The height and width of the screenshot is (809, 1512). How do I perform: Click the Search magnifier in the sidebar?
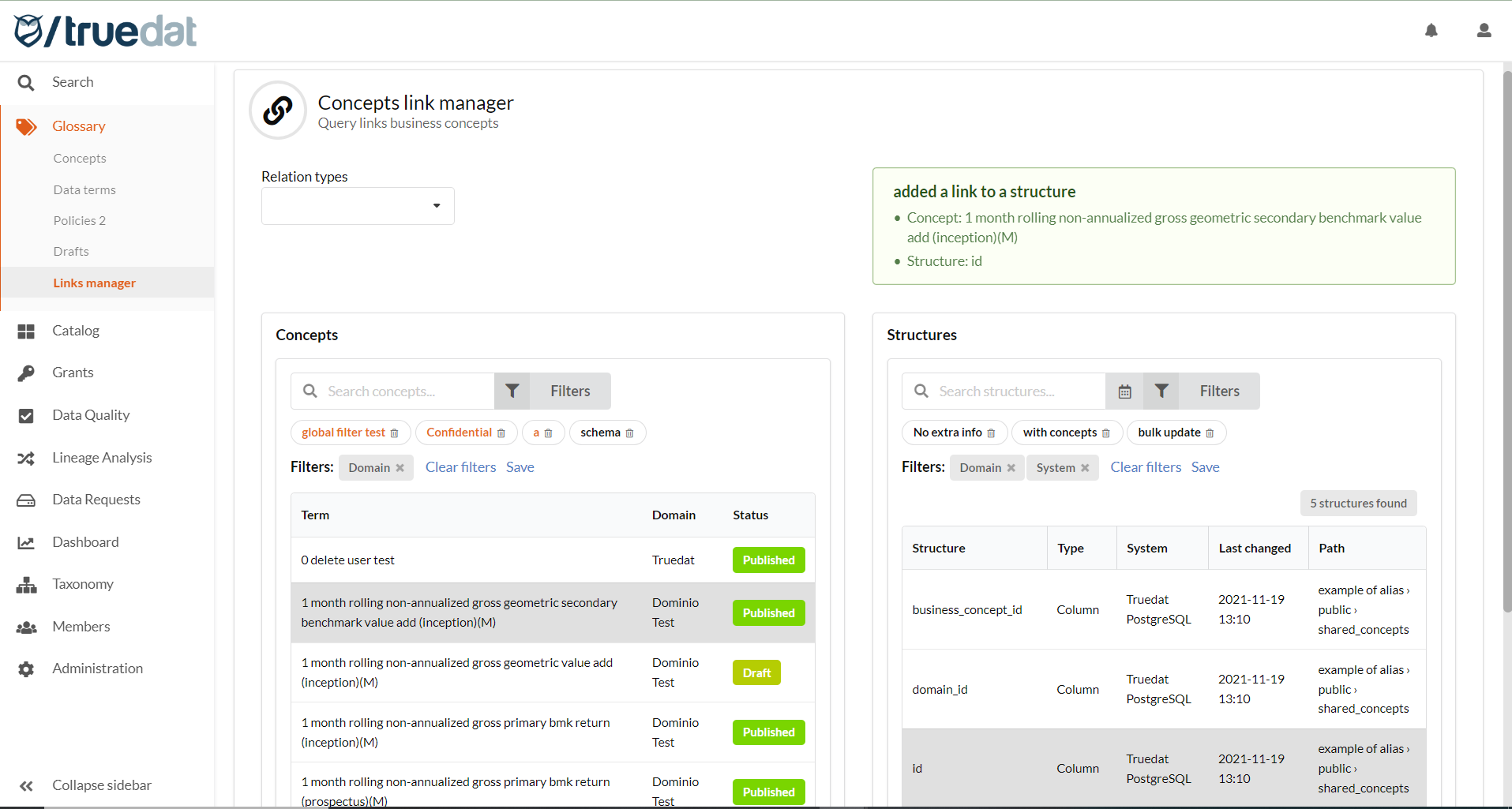25,81
